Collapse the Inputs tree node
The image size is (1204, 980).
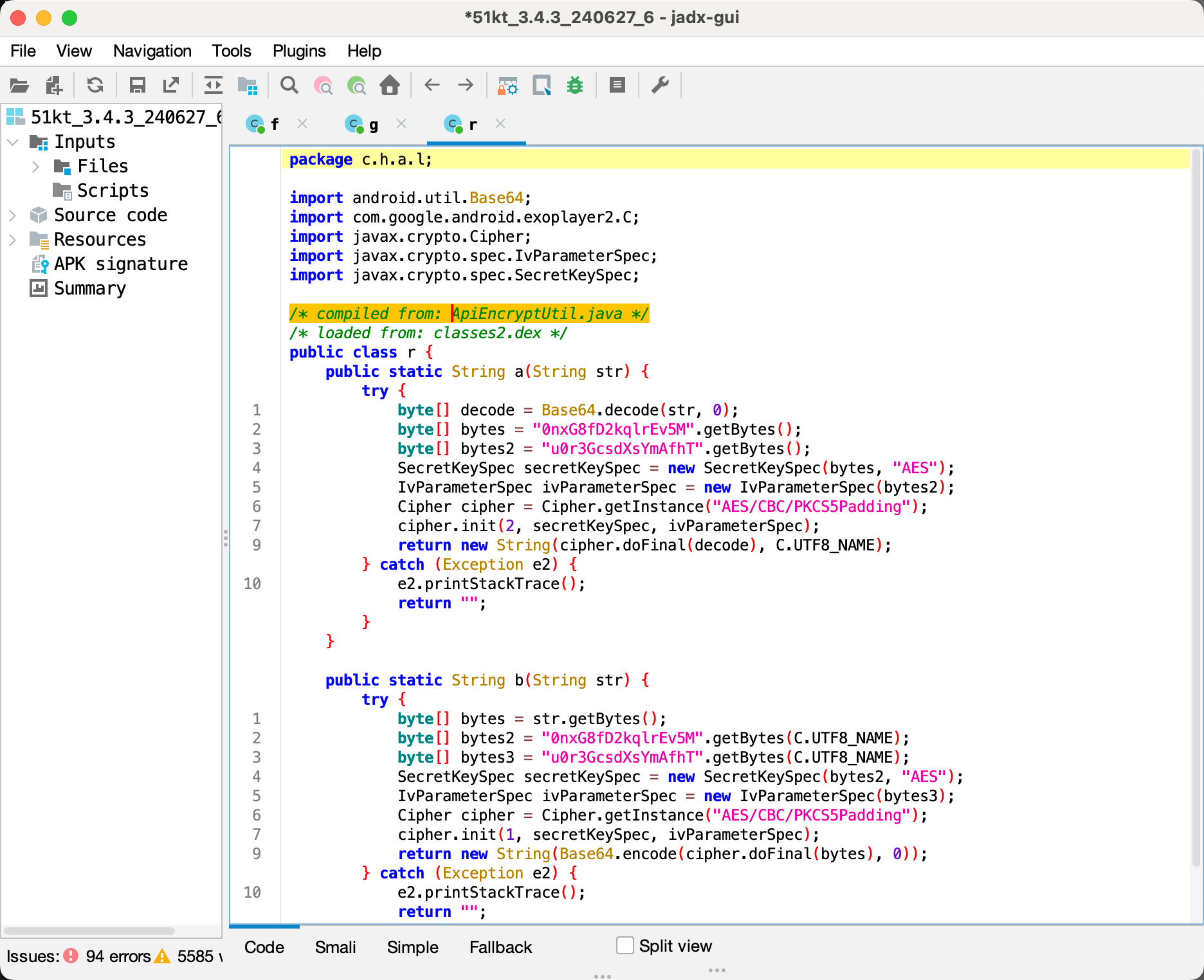(13, 141)
